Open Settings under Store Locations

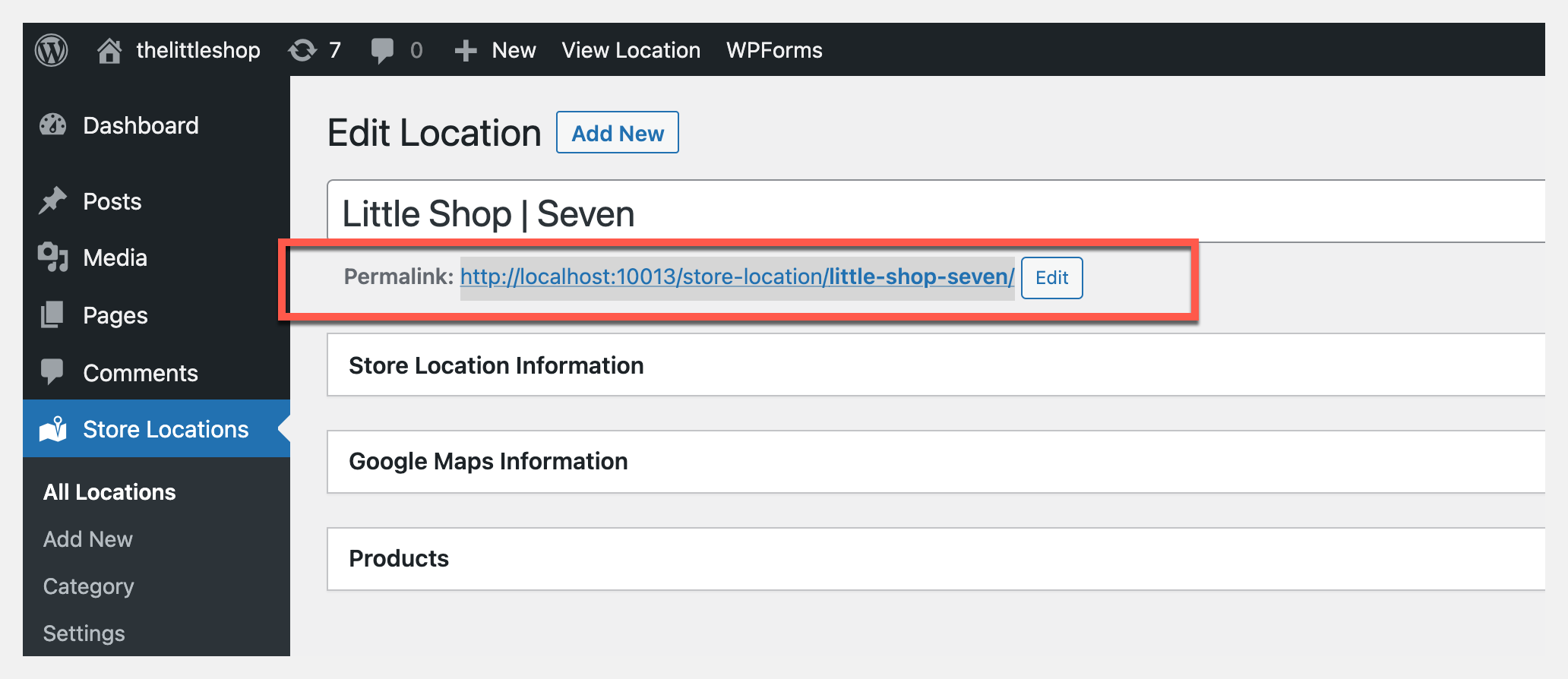coord(84,633)
